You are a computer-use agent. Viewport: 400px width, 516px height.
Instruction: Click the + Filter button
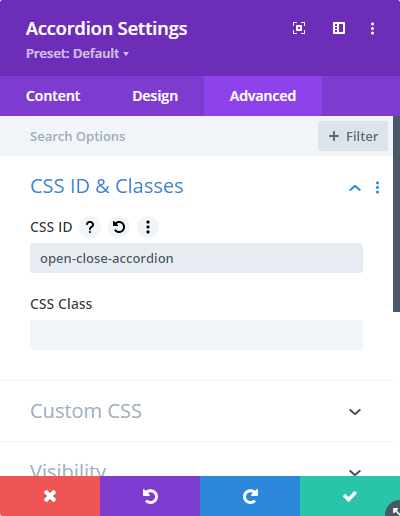click(x=353, y=136)
